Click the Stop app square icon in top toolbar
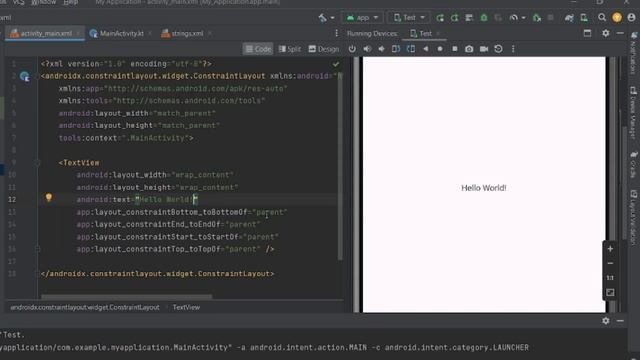 click(551, 18)
